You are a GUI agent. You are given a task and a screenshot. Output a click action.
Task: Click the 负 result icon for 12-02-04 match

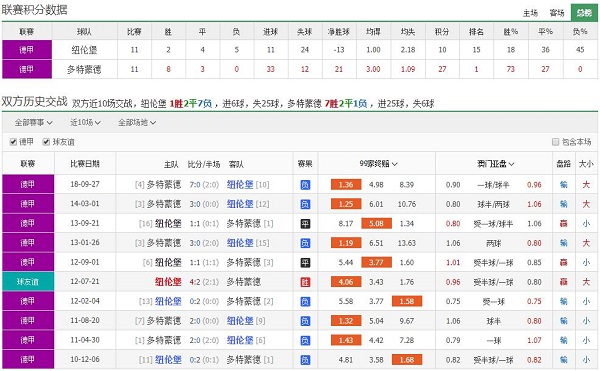pyautogui.click(x=305, y=301)
